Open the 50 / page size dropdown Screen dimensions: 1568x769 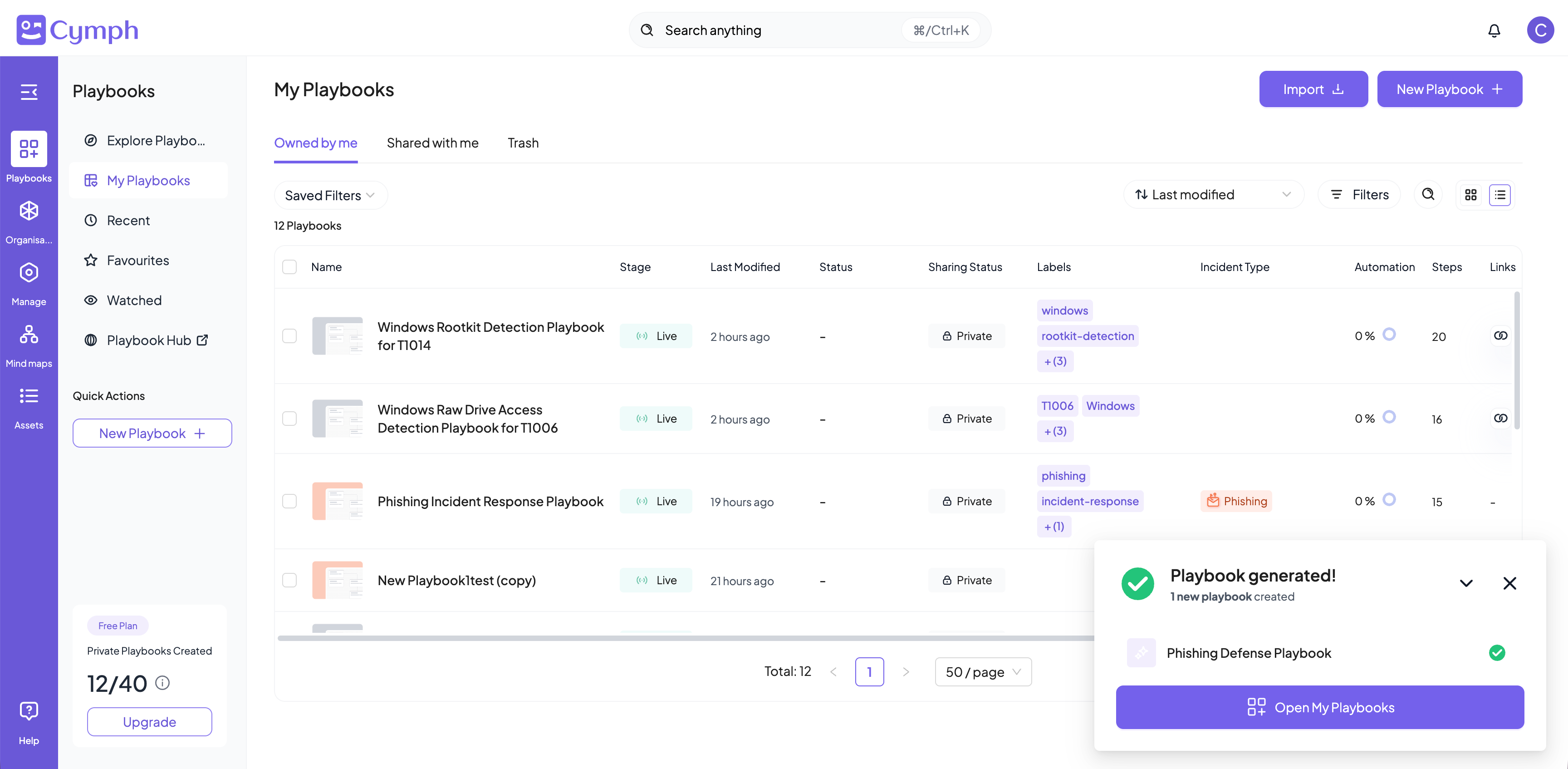coord(982,672)
